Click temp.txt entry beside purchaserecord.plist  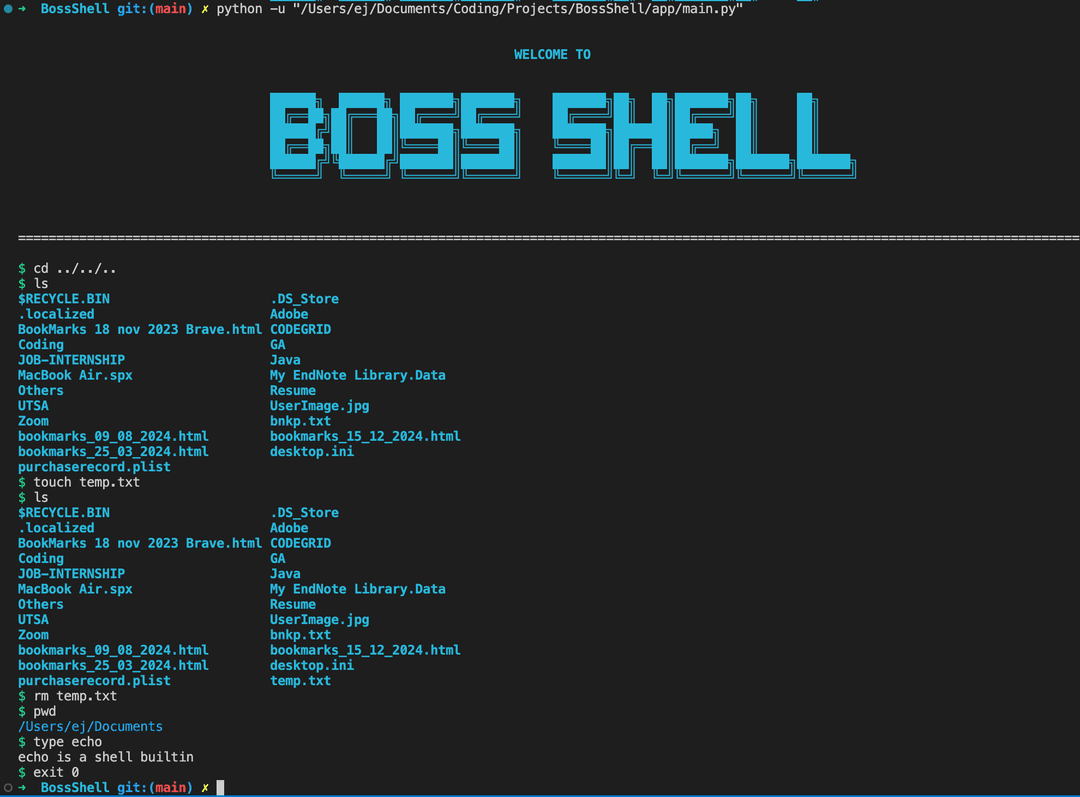click(x=300, y=681)
